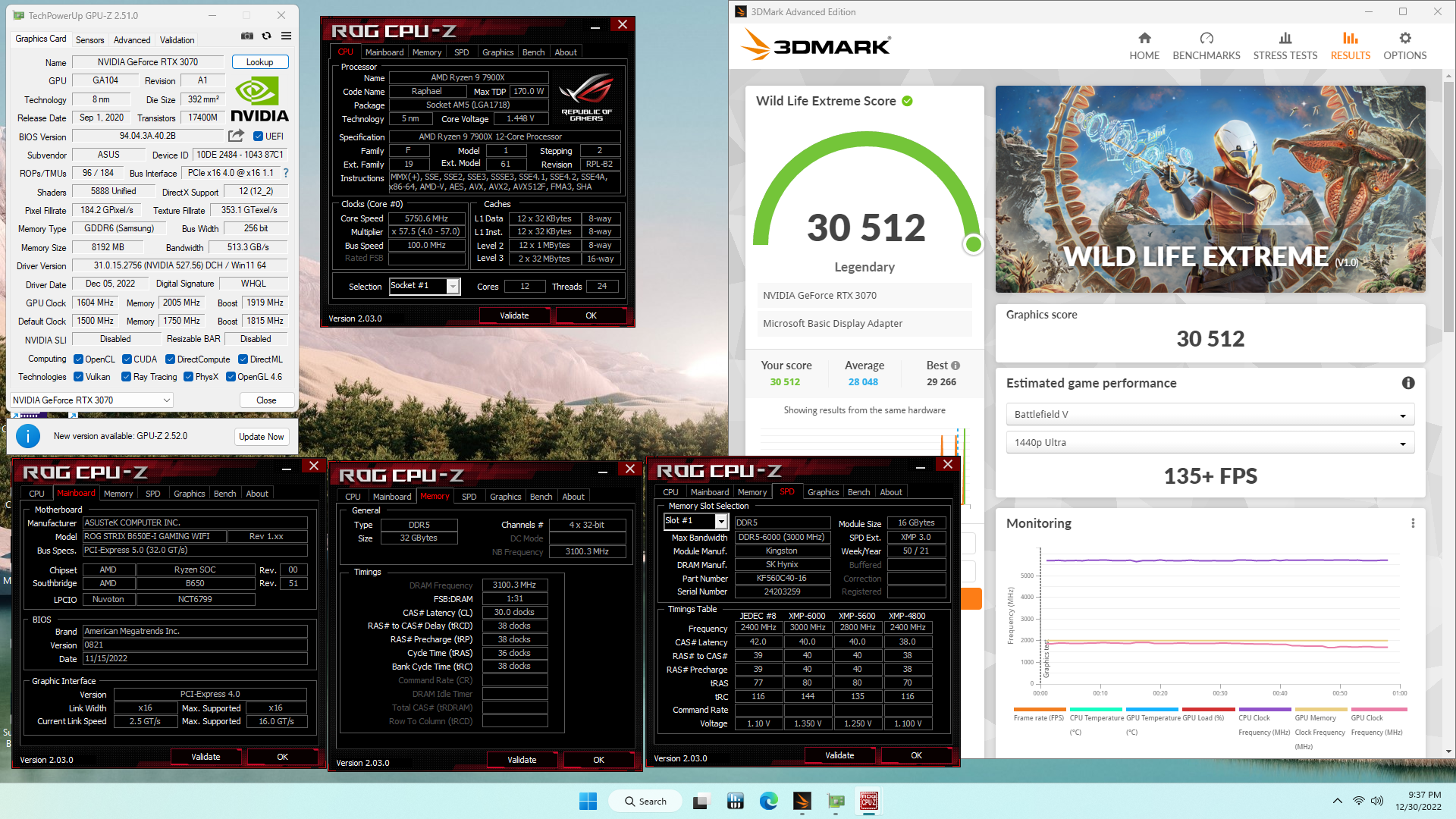The image size is (1456, 819).
Task: Toggle the OpenGL 4.6 checkbox
Action: coord(231,377)
